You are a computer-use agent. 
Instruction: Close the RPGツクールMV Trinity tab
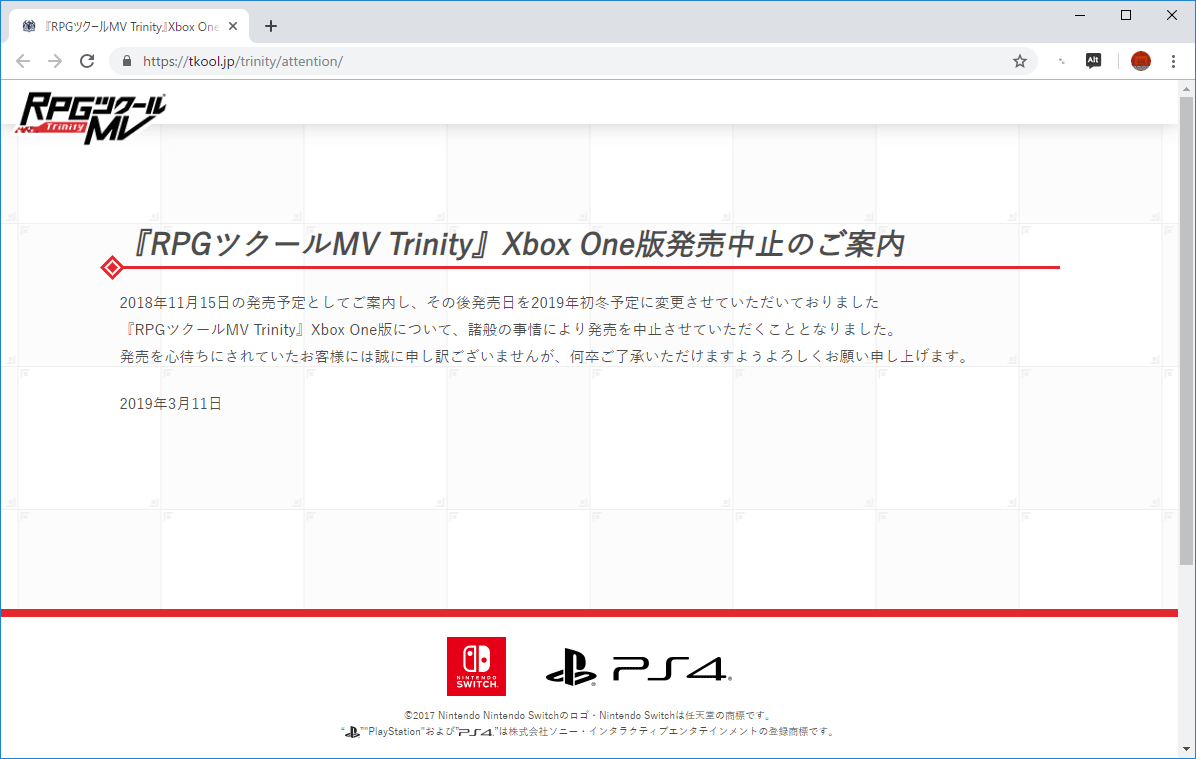(233, 26)
